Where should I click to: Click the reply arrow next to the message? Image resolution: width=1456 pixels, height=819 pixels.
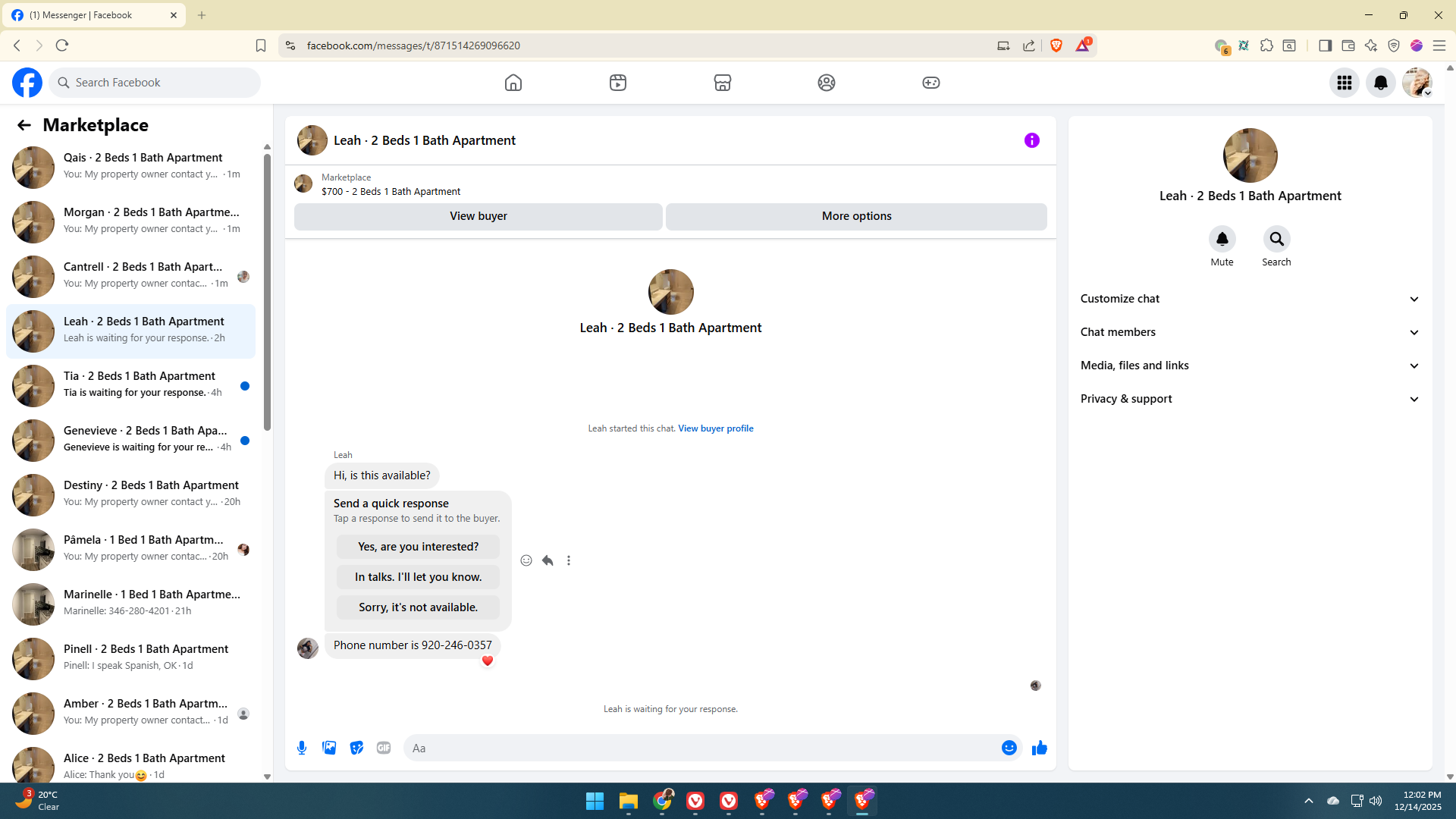pos(548,560)
